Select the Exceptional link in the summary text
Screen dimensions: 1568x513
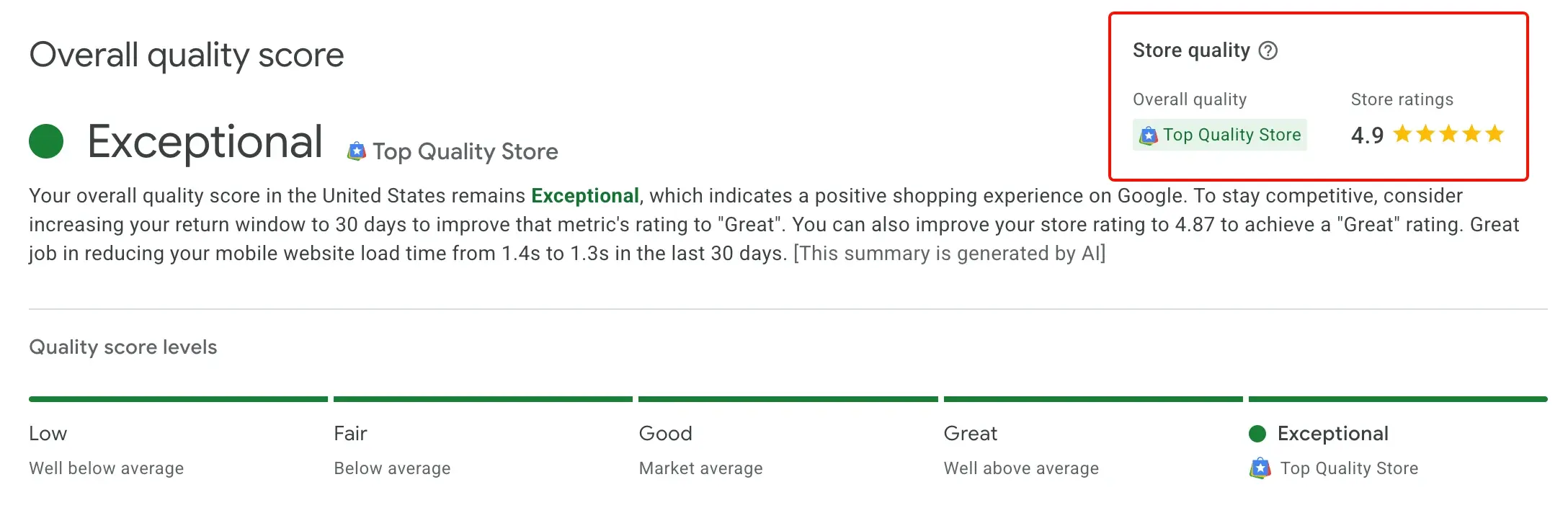coord(585,195)
